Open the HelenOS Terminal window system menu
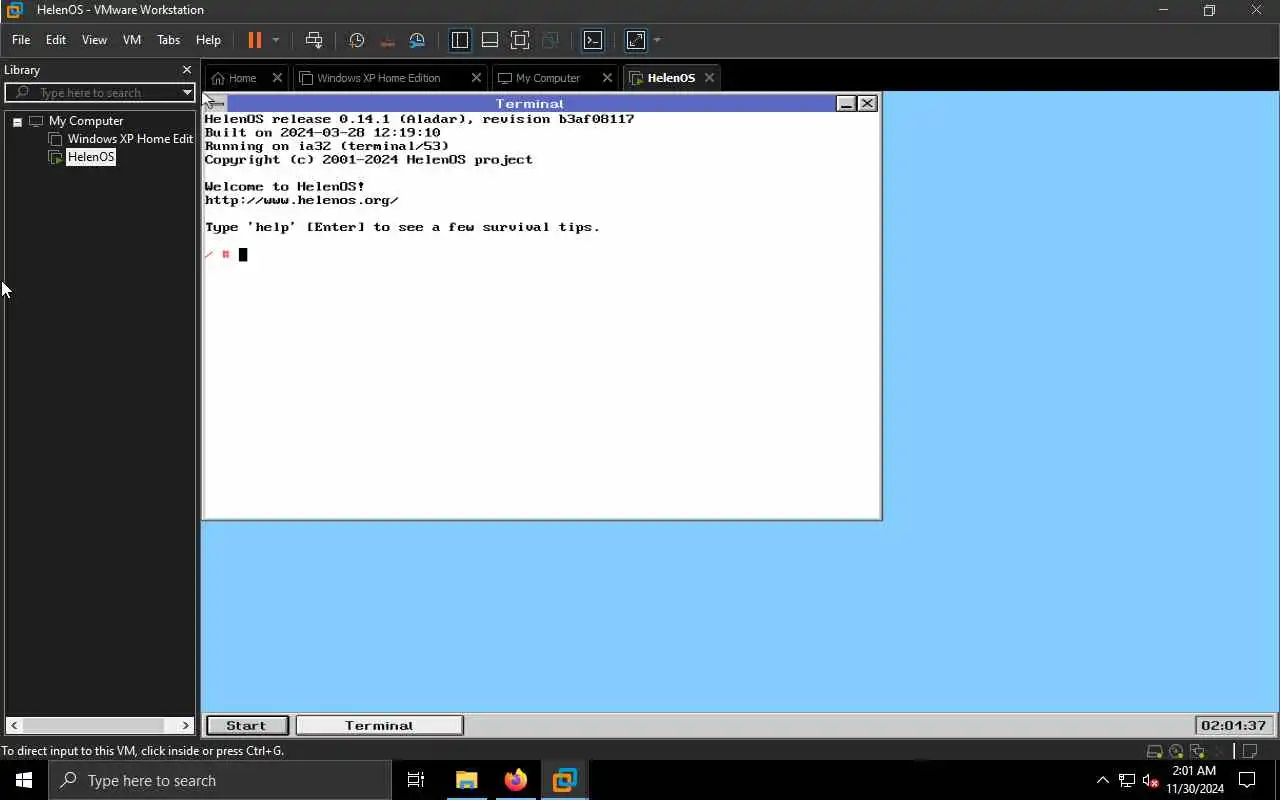The height and width of the screenshot is (800, 1280). (x=216, y=103)
